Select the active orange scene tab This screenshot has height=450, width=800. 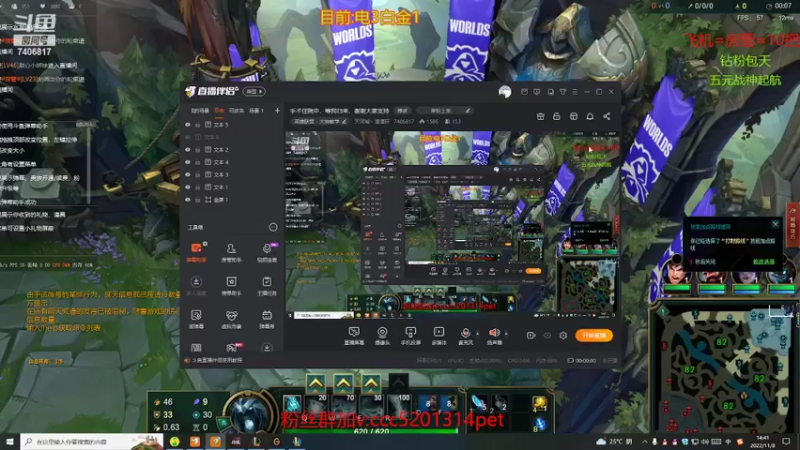tap(219, 110)
